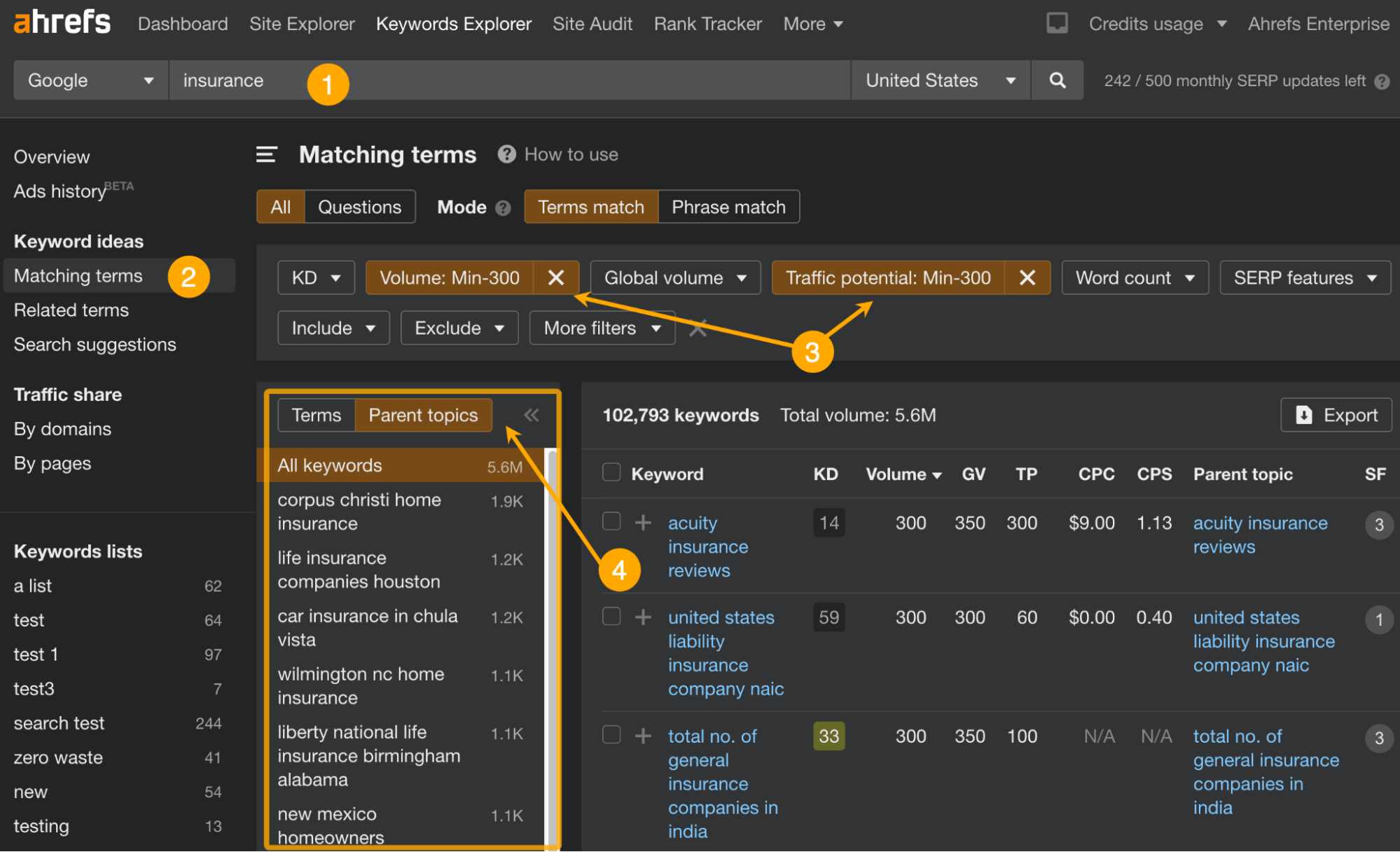Toggle the Volume Min-300 filter off
Image resolution: width=1400 pixels, height=852 pixels.
pyautogui.click(x=557, y=278)
